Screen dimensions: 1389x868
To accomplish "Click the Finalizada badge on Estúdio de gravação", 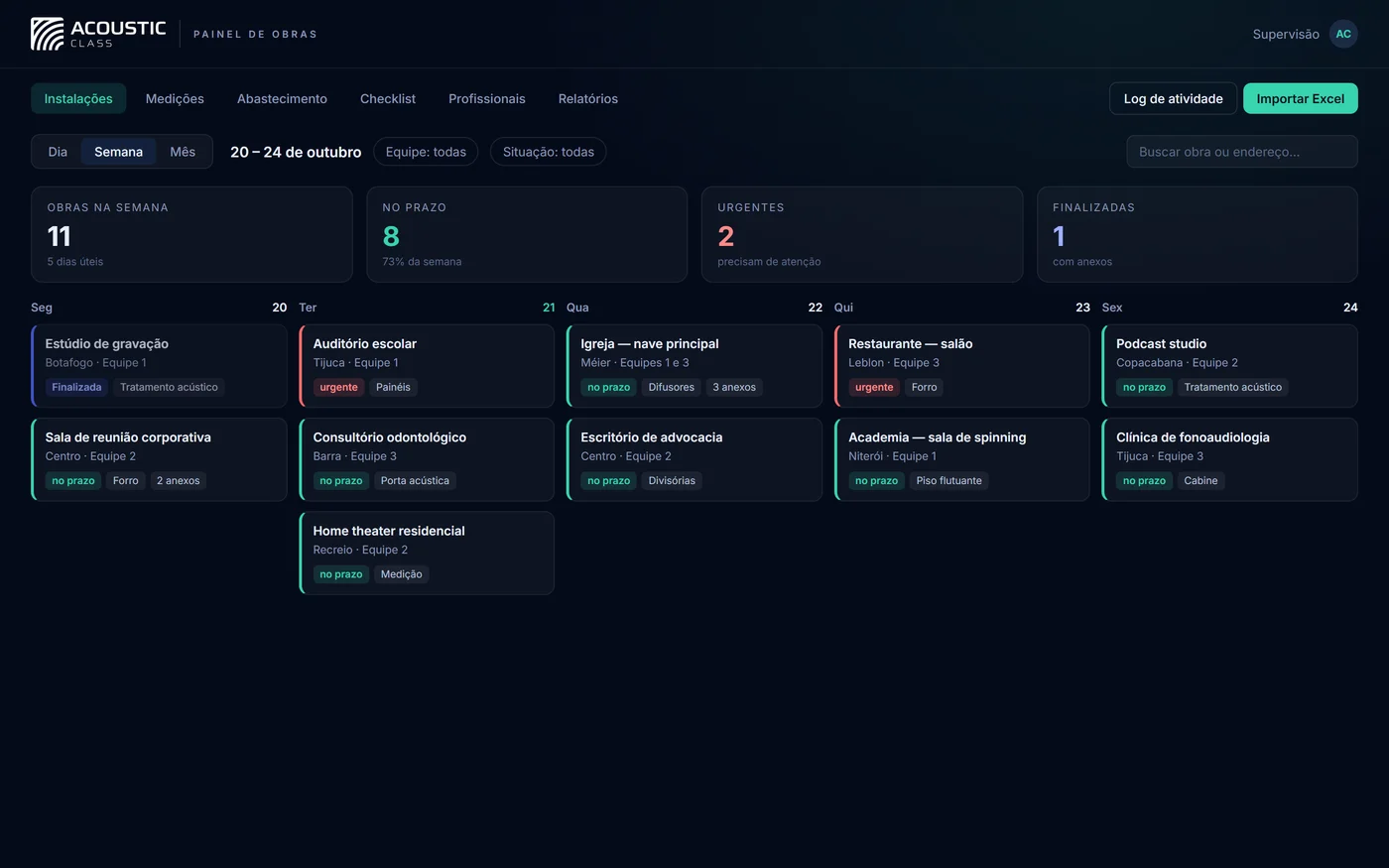I will pyautogui.click(x=76, y=387).
